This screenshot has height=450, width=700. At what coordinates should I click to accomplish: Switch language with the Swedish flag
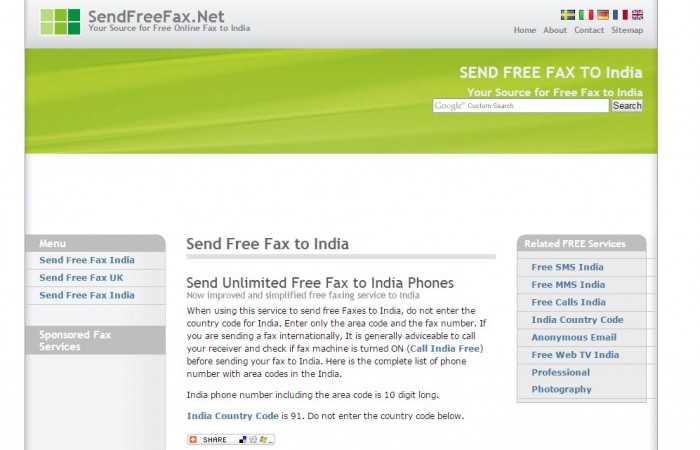(567, 15)
